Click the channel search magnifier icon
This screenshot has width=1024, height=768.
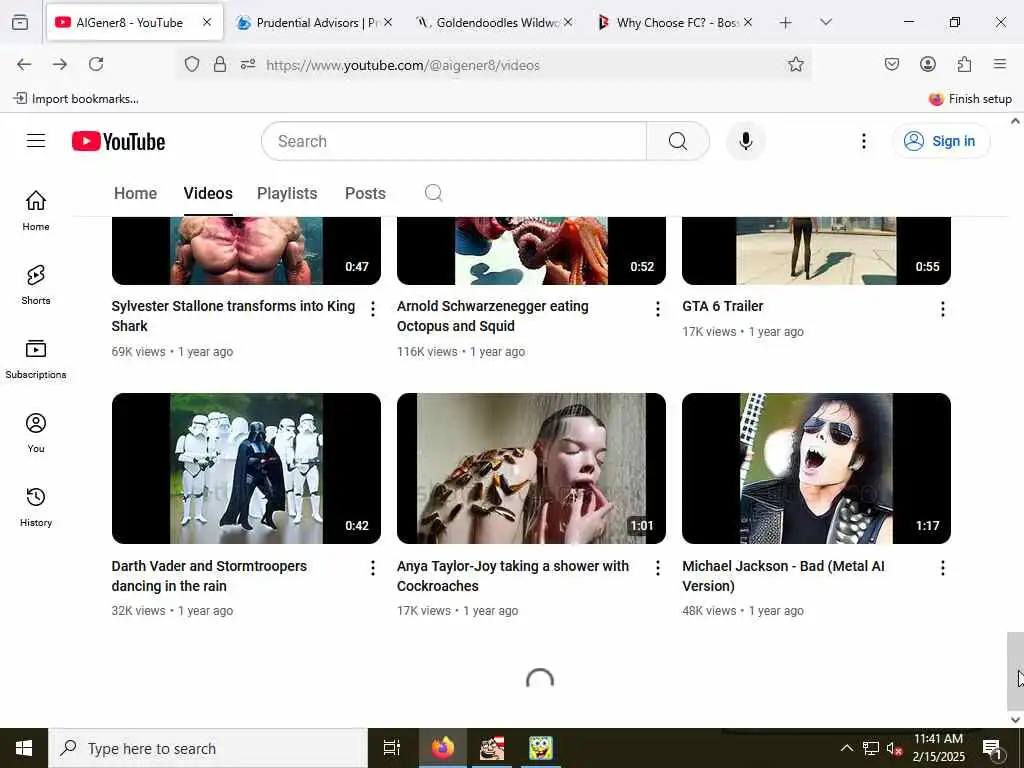[434, 193]
